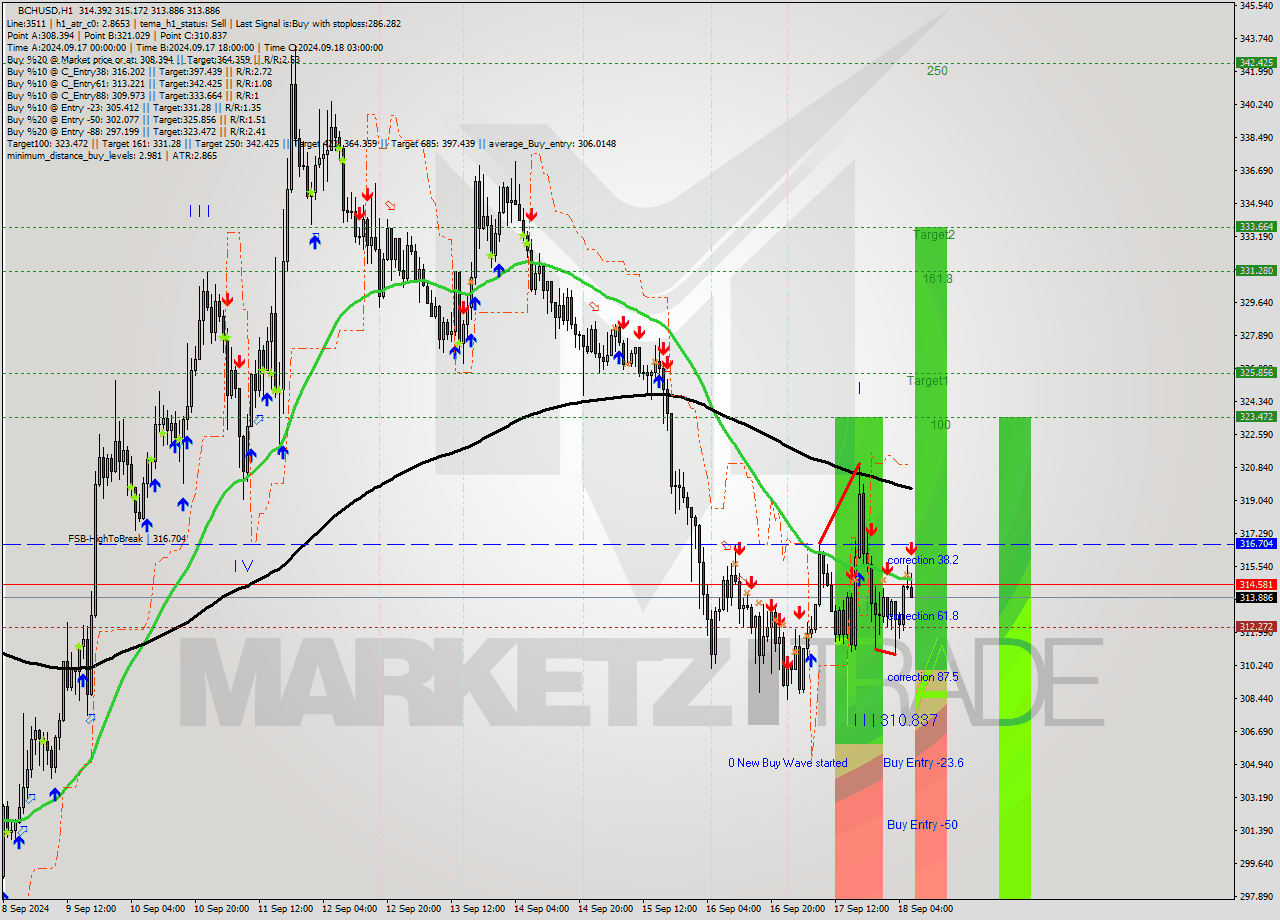
Task: Click the '14 Sep 04:00' time axis label
Action: pos(542,909)
